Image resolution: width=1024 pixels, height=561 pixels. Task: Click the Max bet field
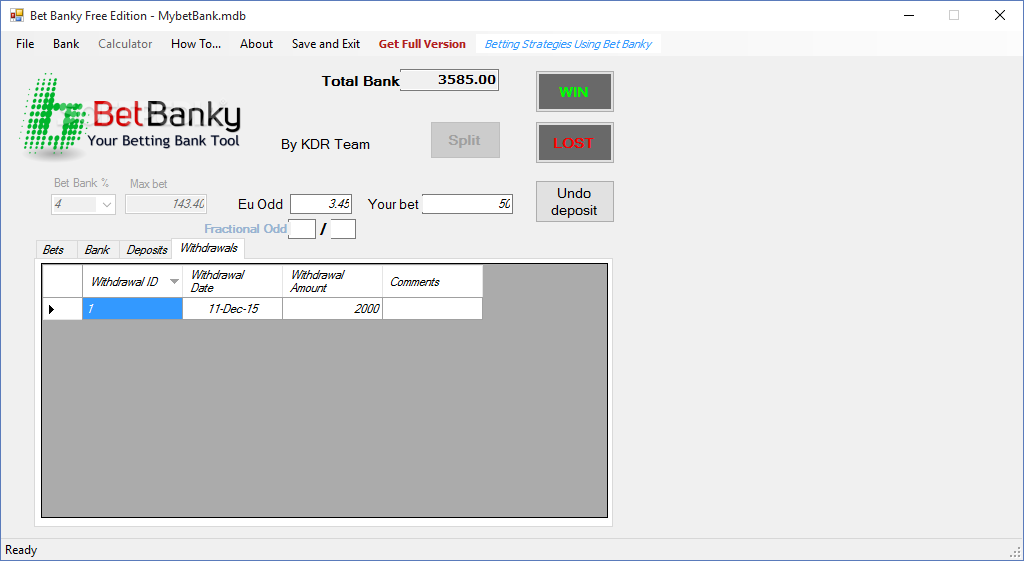tap(166, 204)
